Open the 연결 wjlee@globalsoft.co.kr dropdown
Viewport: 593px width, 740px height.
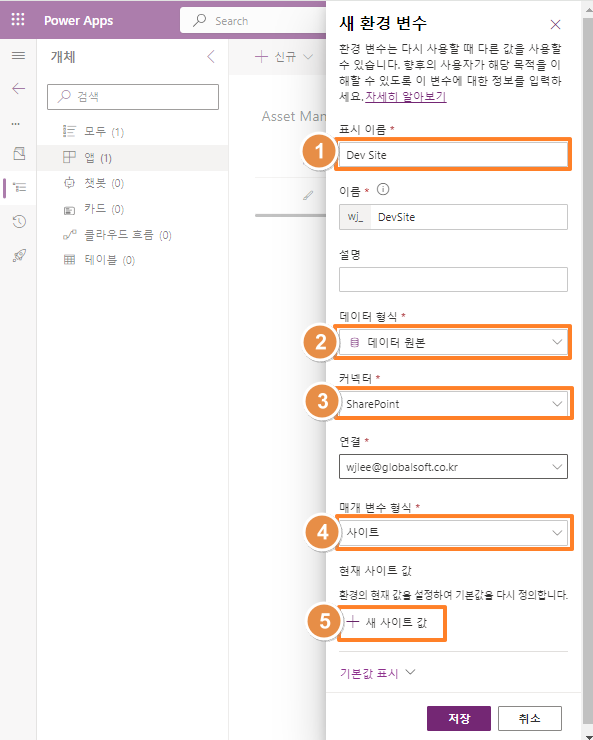click(453, 467)
